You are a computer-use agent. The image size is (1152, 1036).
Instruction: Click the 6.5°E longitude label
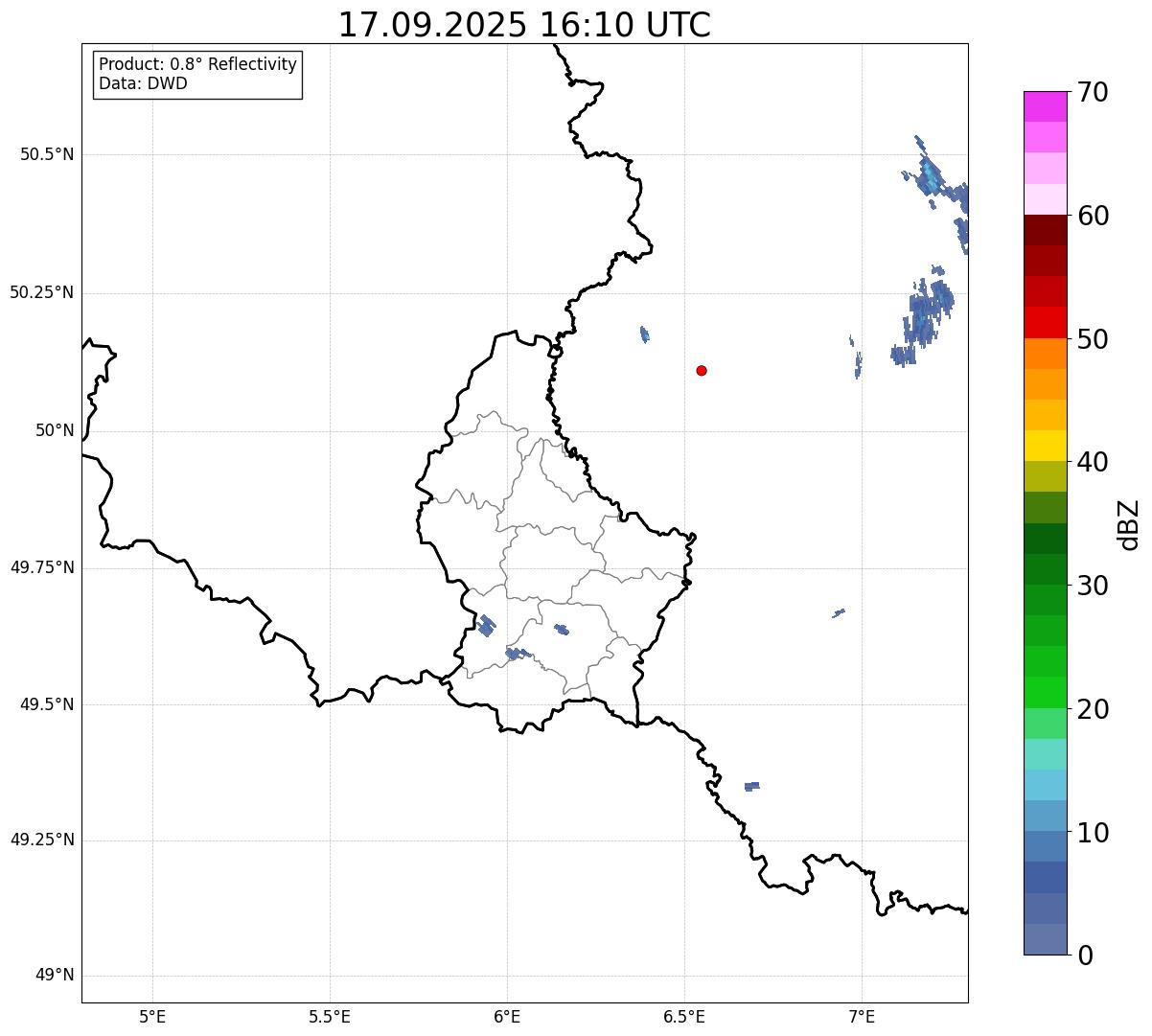(684, 1016)
